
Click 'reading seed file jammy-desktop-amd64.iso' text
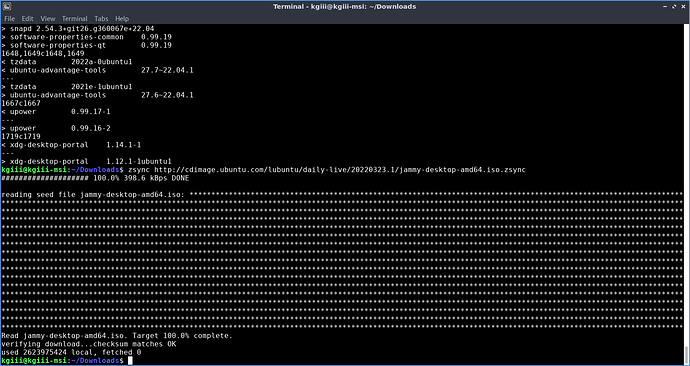[93, 194]
